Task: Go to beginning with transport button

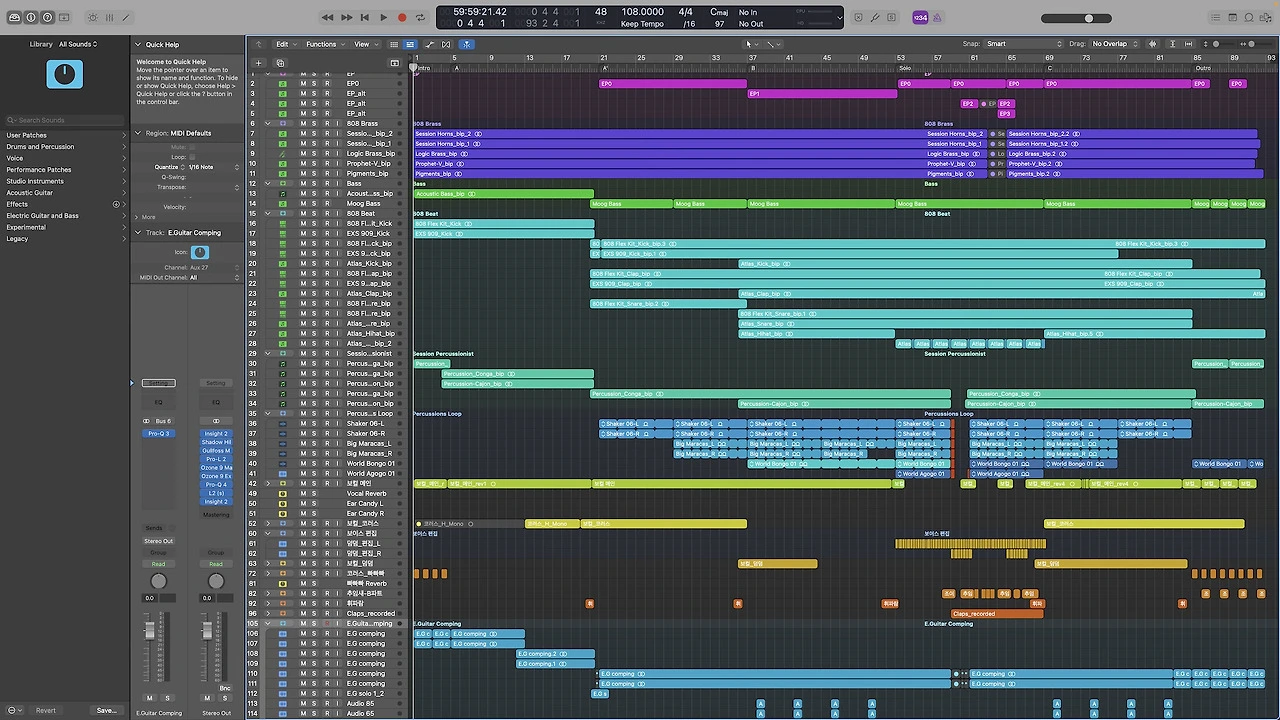Action: coord(365,17)
